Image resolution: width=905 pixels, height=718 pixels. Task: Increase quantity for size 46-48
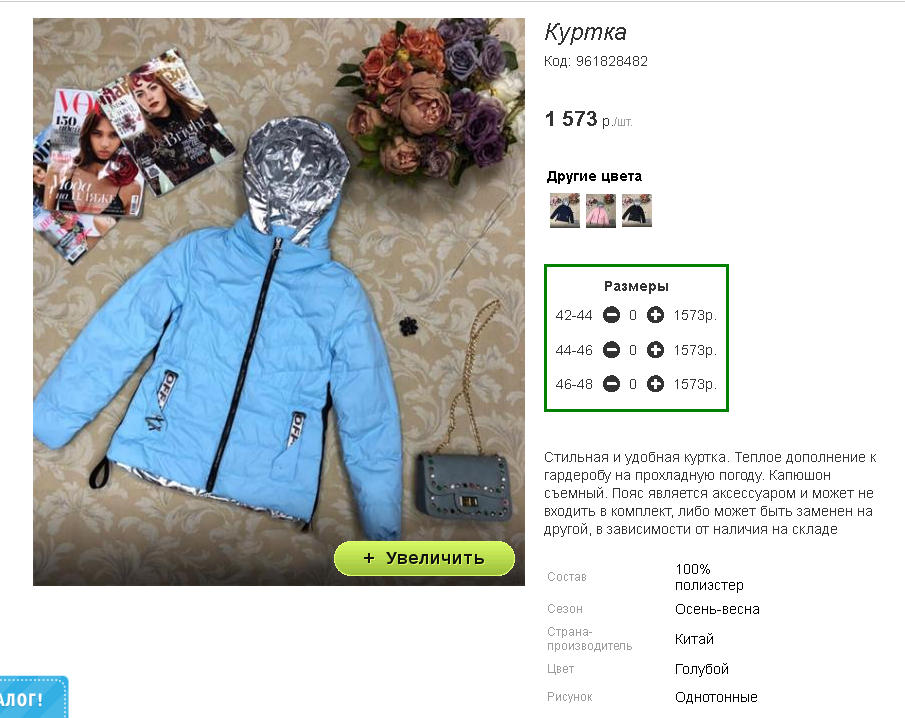pos(655,384)
